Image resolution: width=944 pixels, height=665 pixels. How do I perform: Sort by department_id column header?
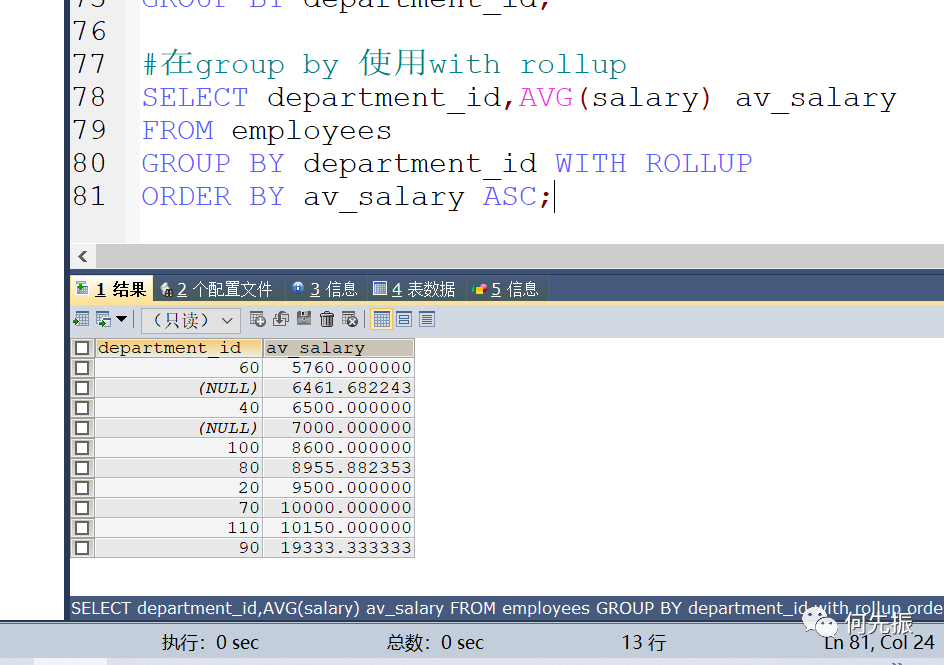[179, 348]
